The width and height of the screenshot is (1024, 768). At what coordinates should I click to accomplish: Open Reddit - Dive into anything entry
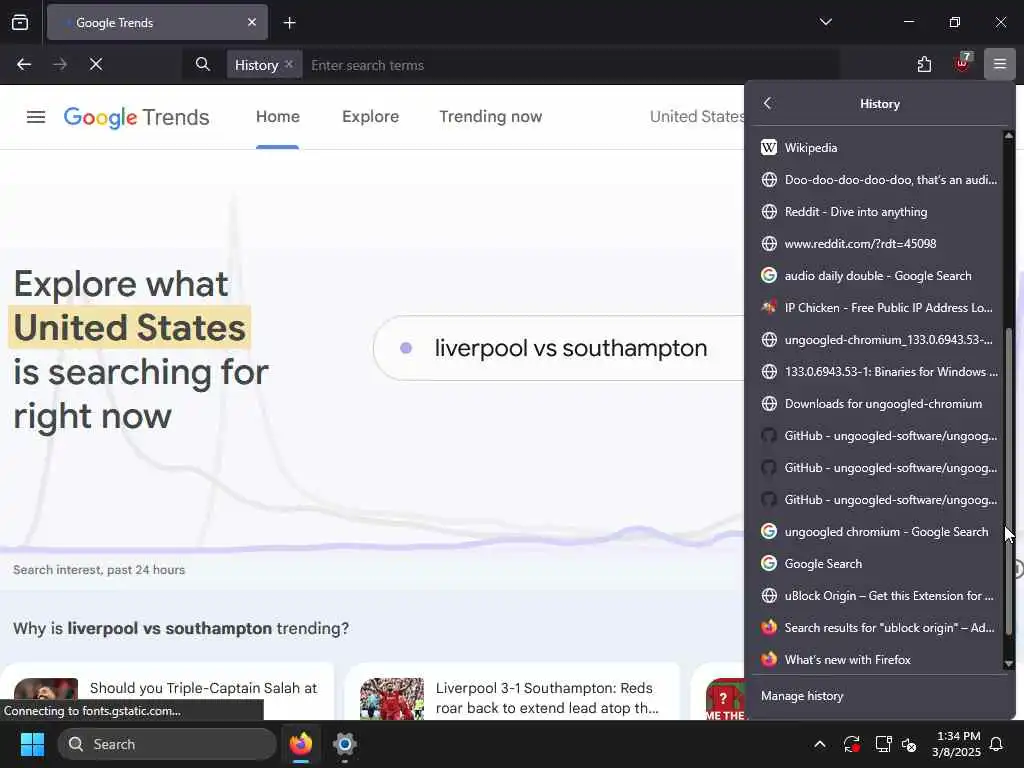pos(879,212)
